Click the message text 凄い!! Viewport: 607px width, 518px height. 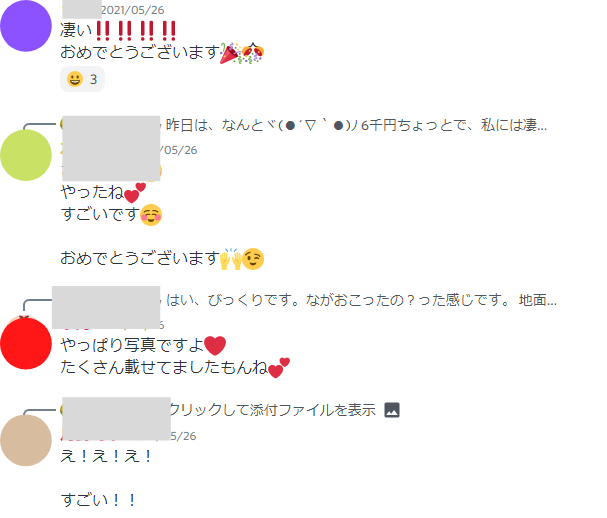pyautogui.click(x=118, y=30)
